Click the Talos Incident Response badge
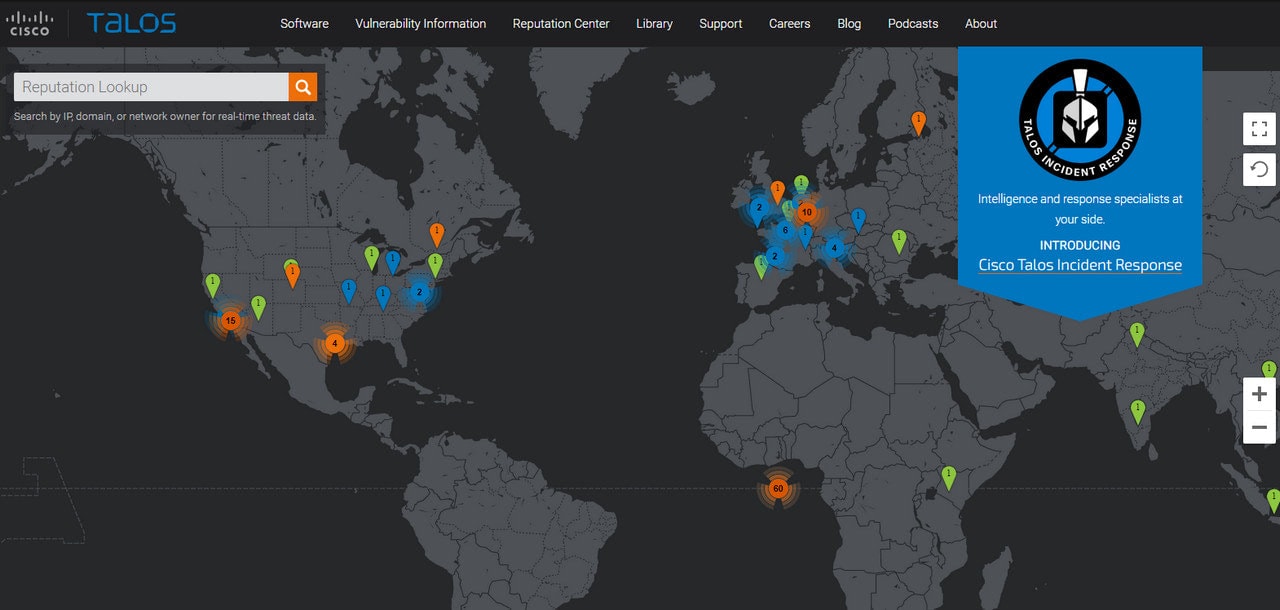 point(1080,120)
